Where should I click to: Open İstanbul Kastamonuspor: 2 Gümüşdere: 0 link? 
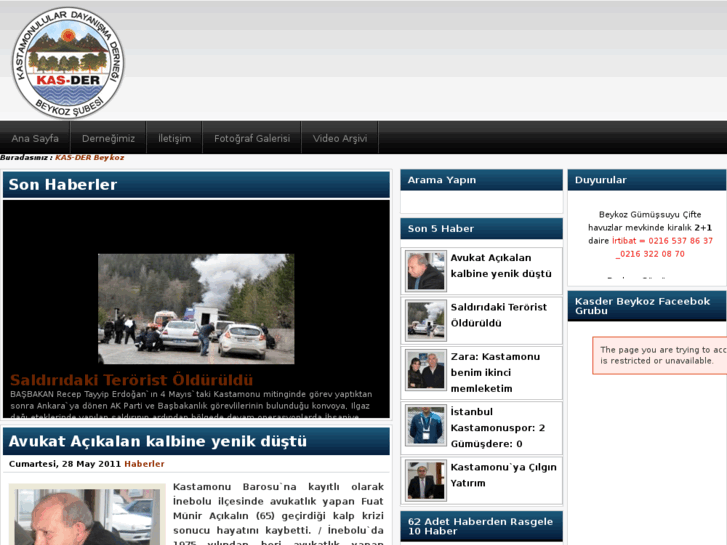[x=497, y=428]
